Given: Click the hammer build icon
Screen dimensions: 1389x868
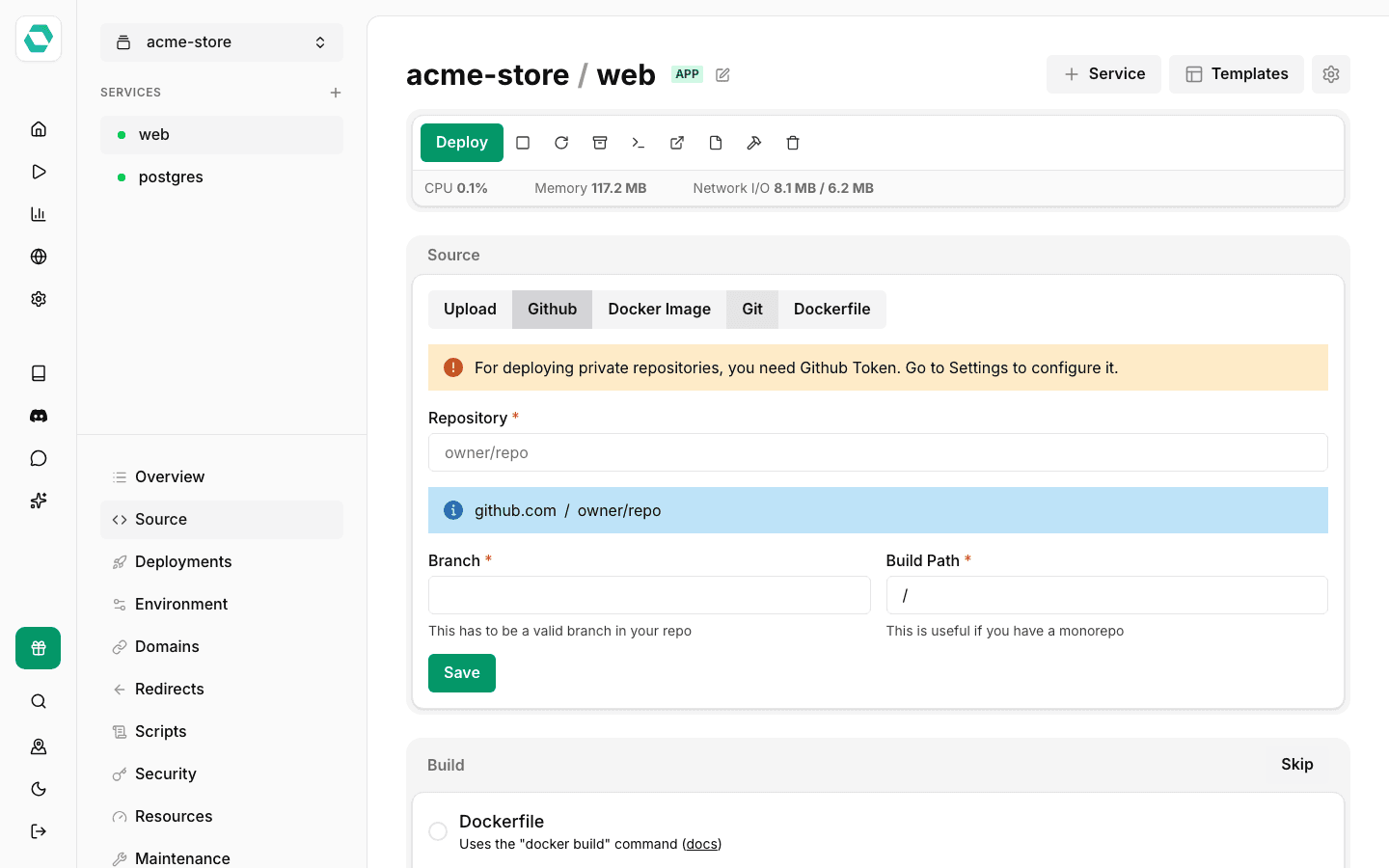Looking at the screenshot, I should 754,143.
